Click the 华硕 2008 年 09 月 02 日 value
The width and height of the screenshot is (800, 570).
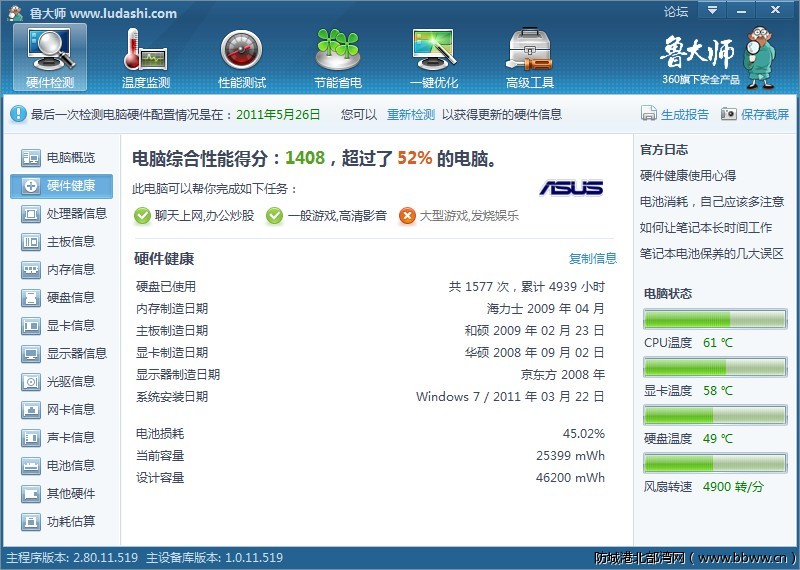(x=535, y=353)
